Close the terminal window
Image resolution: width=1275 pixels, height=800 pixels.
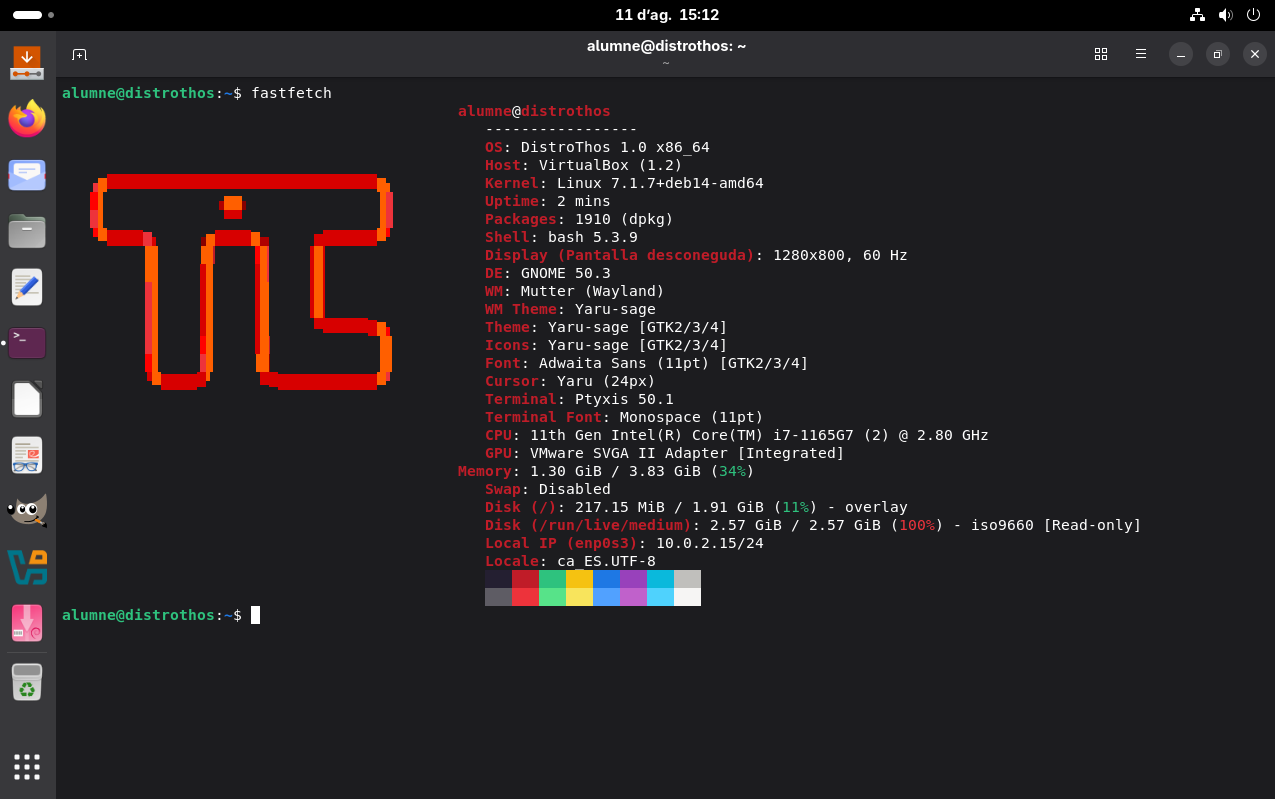1255,54
